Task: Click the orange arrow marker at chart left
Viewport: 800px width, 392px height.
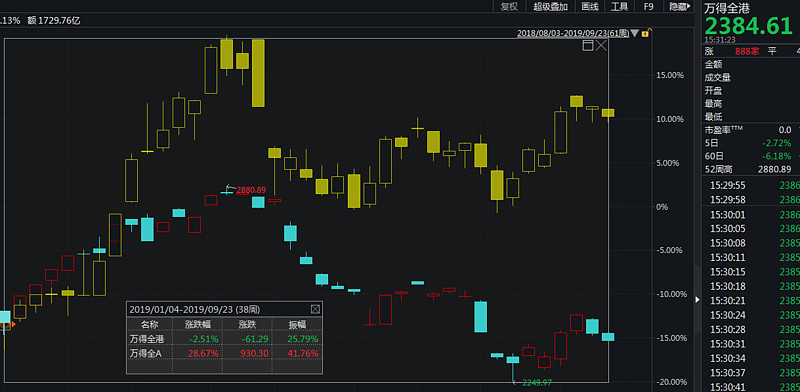Action: [x=14, y=324]
